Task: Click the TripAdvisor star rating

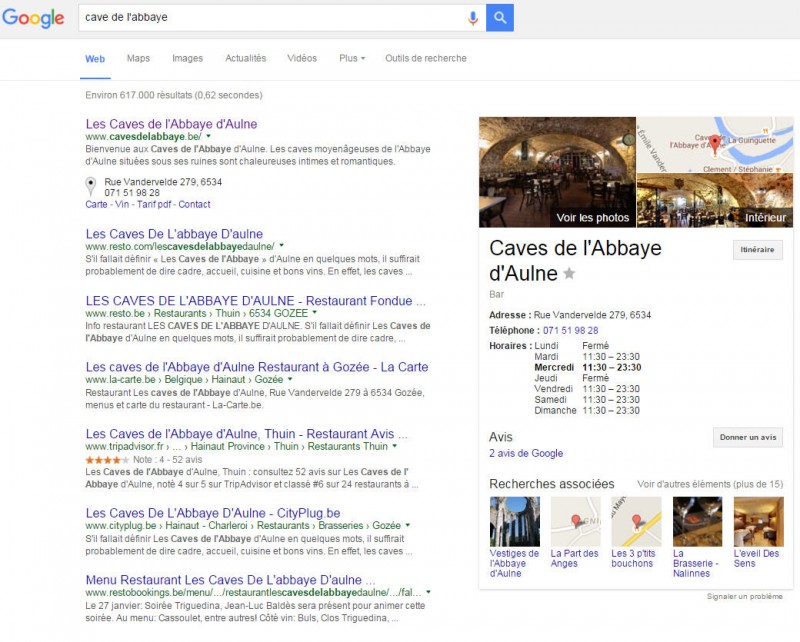Action: [107, 460]
